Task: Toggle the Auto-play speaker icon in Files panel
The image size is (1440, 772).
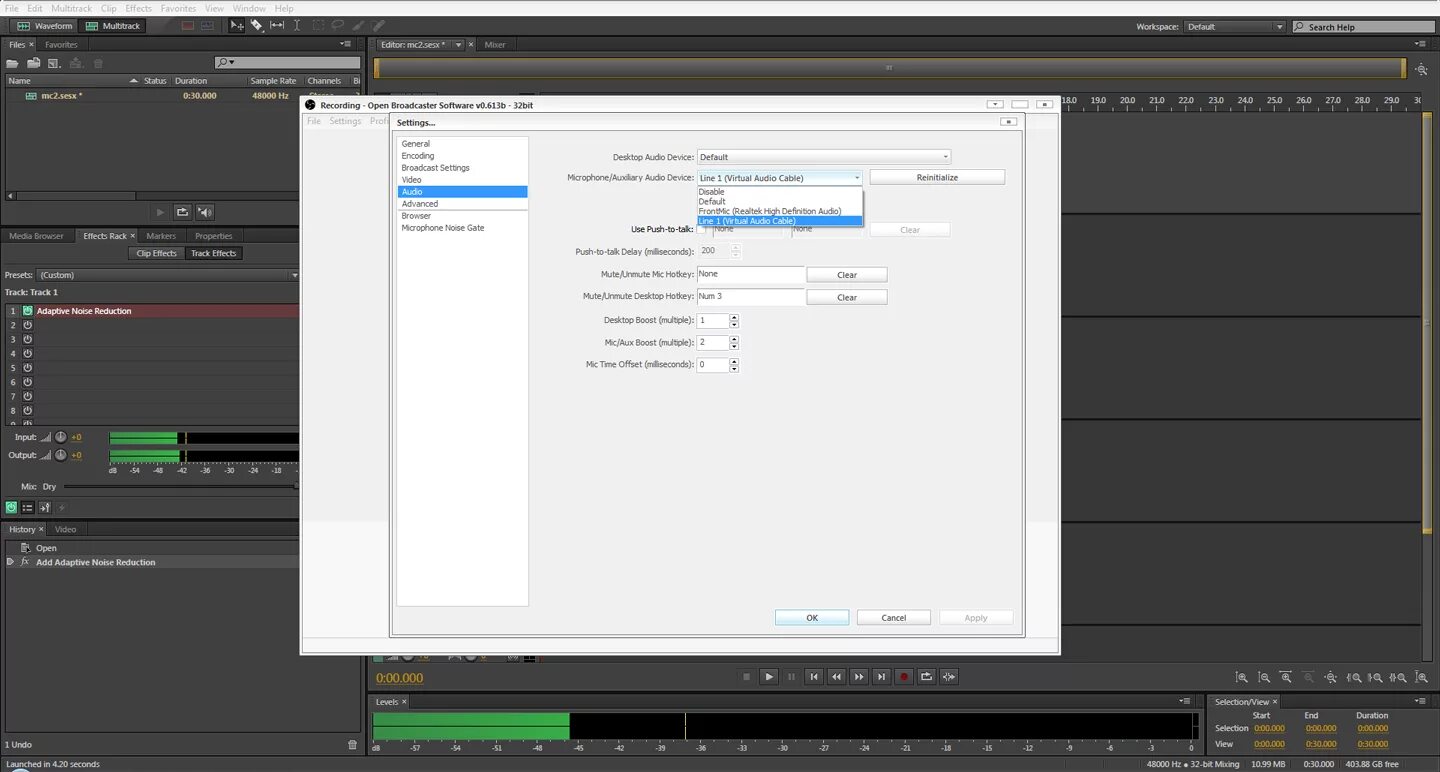Action: [205, 212]
